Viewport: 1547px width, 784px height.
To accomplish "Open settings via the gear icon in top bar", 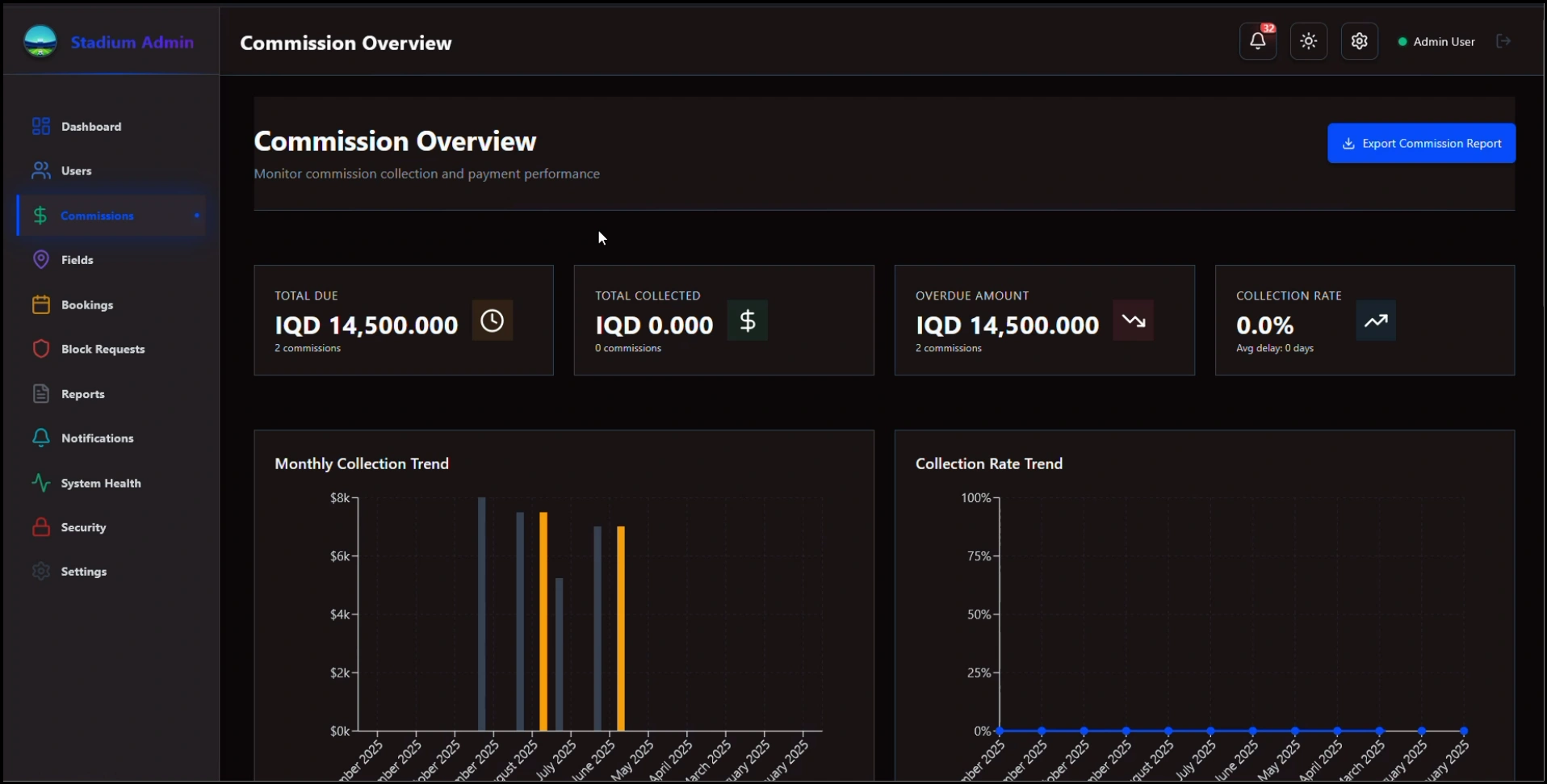I will [1359, 40].
